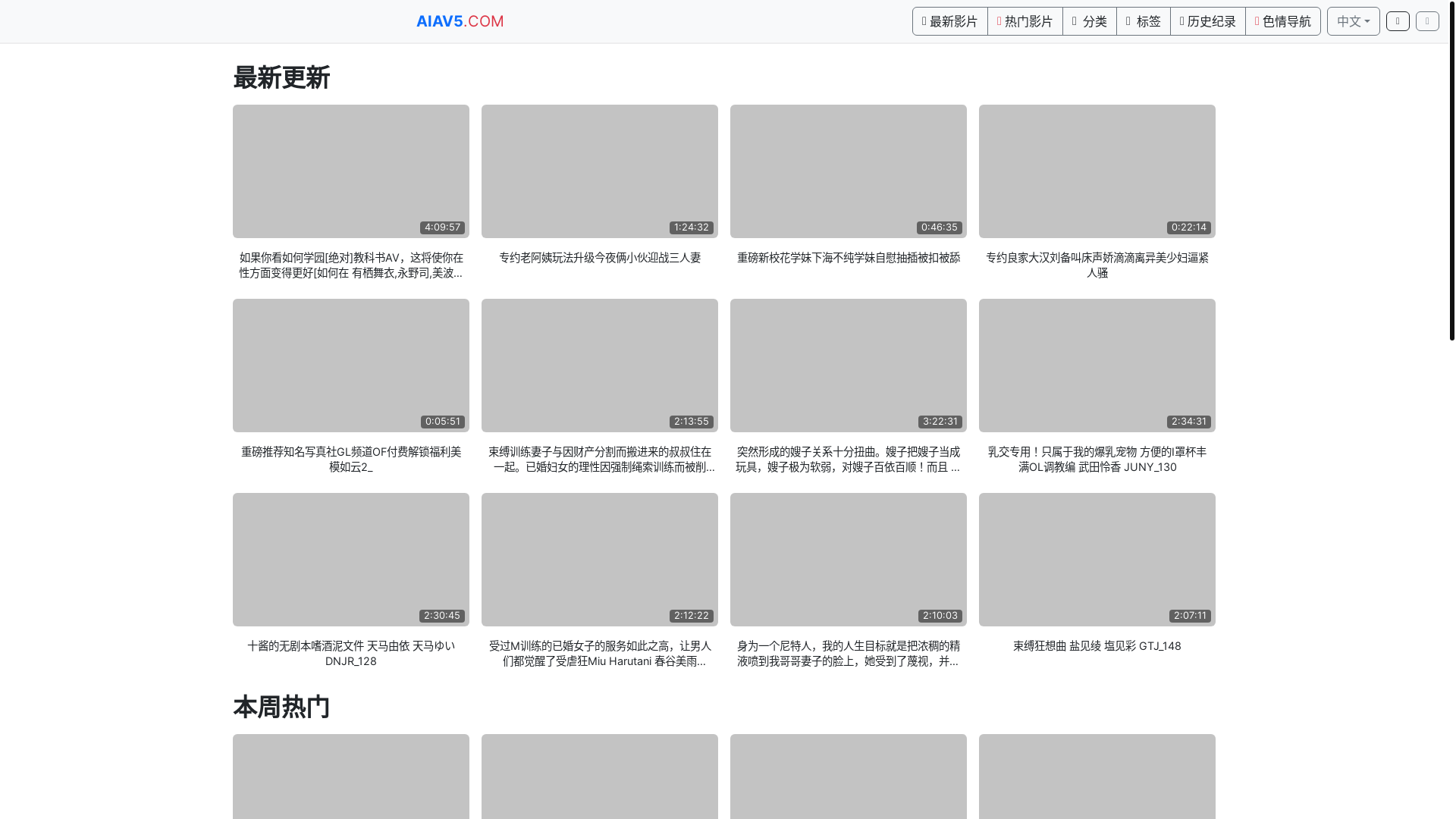The image size is (1456, 819).
Task: Open the thumbnail with duration 2:13:55
Action: 600,366
